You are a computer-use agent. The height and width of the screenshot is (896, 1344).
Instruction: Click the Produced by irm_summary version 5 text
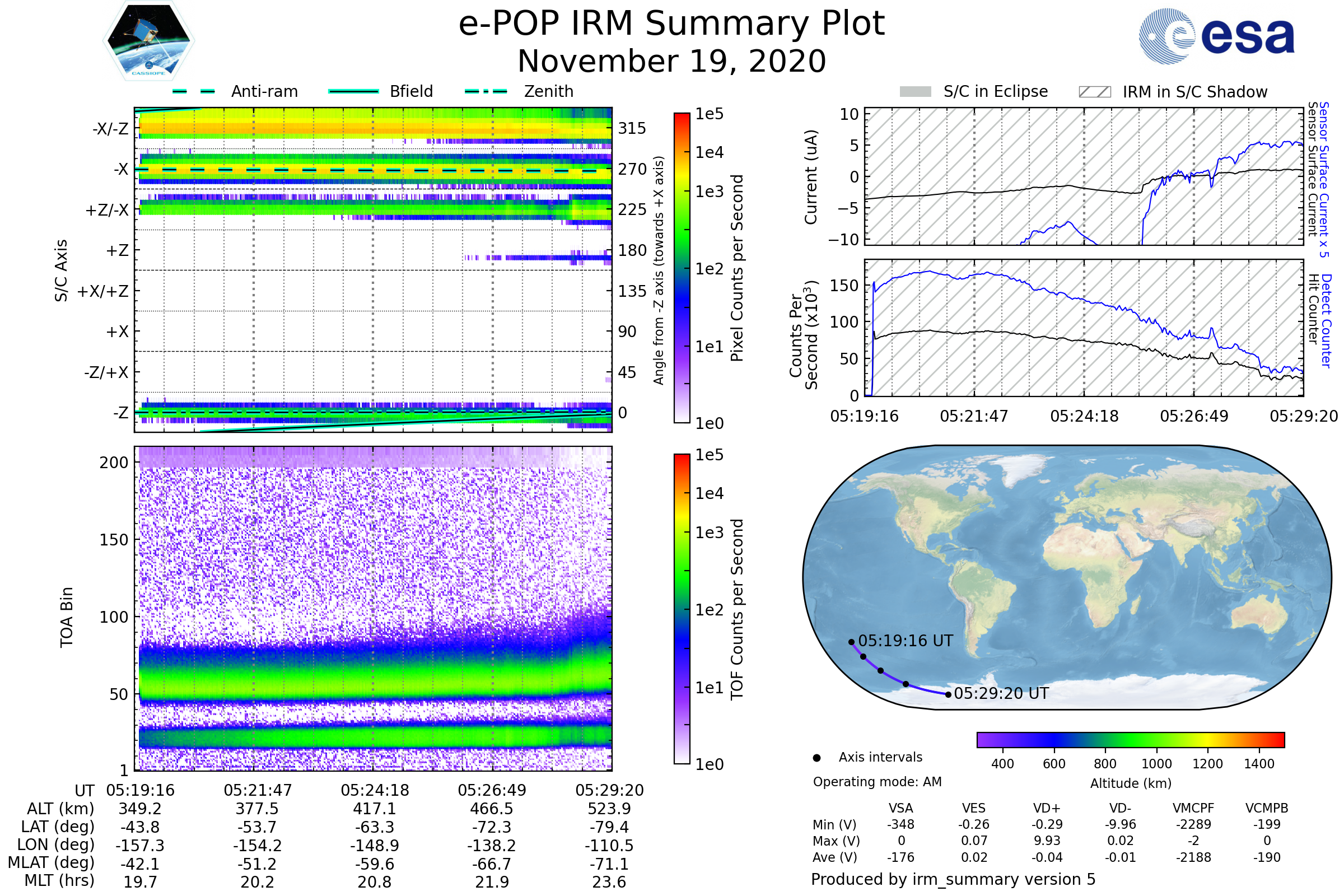pos(953,879)
